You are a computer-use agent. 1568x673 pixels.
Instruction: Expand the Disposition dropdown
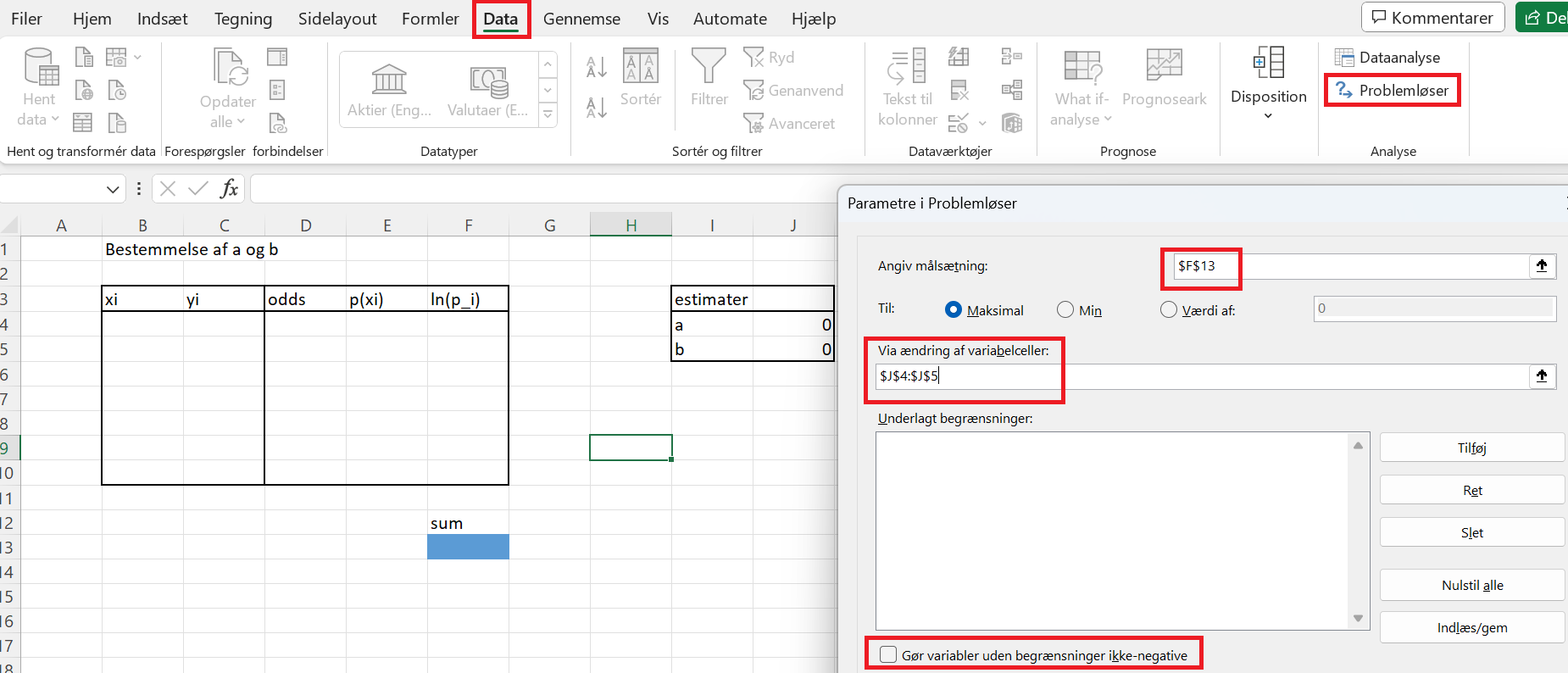tap(1268, 115)
